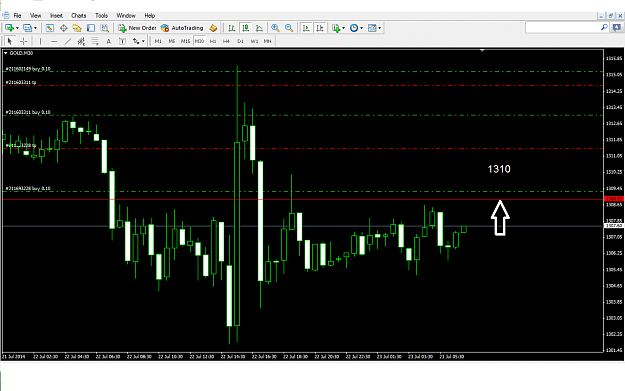This screenshot has width=625, height=391.
Task: Click the search magnifier icon
Action: pos(604,28)
